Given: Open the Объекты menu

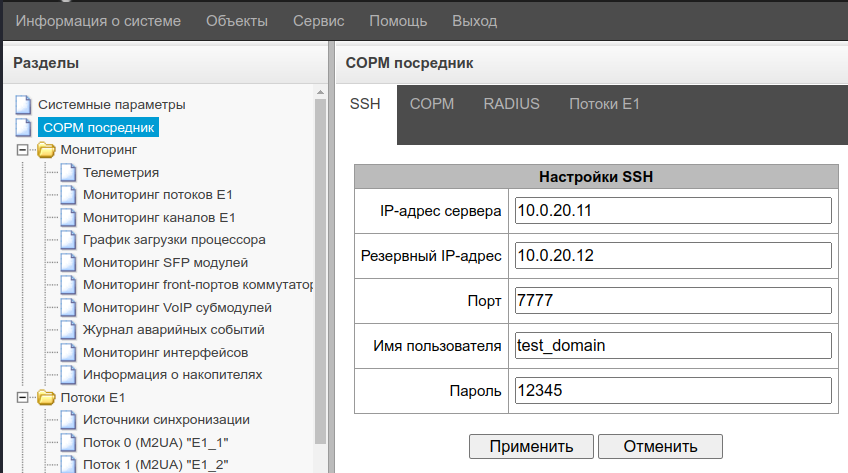Looking at the screenshot, I should tap(237, 21).
